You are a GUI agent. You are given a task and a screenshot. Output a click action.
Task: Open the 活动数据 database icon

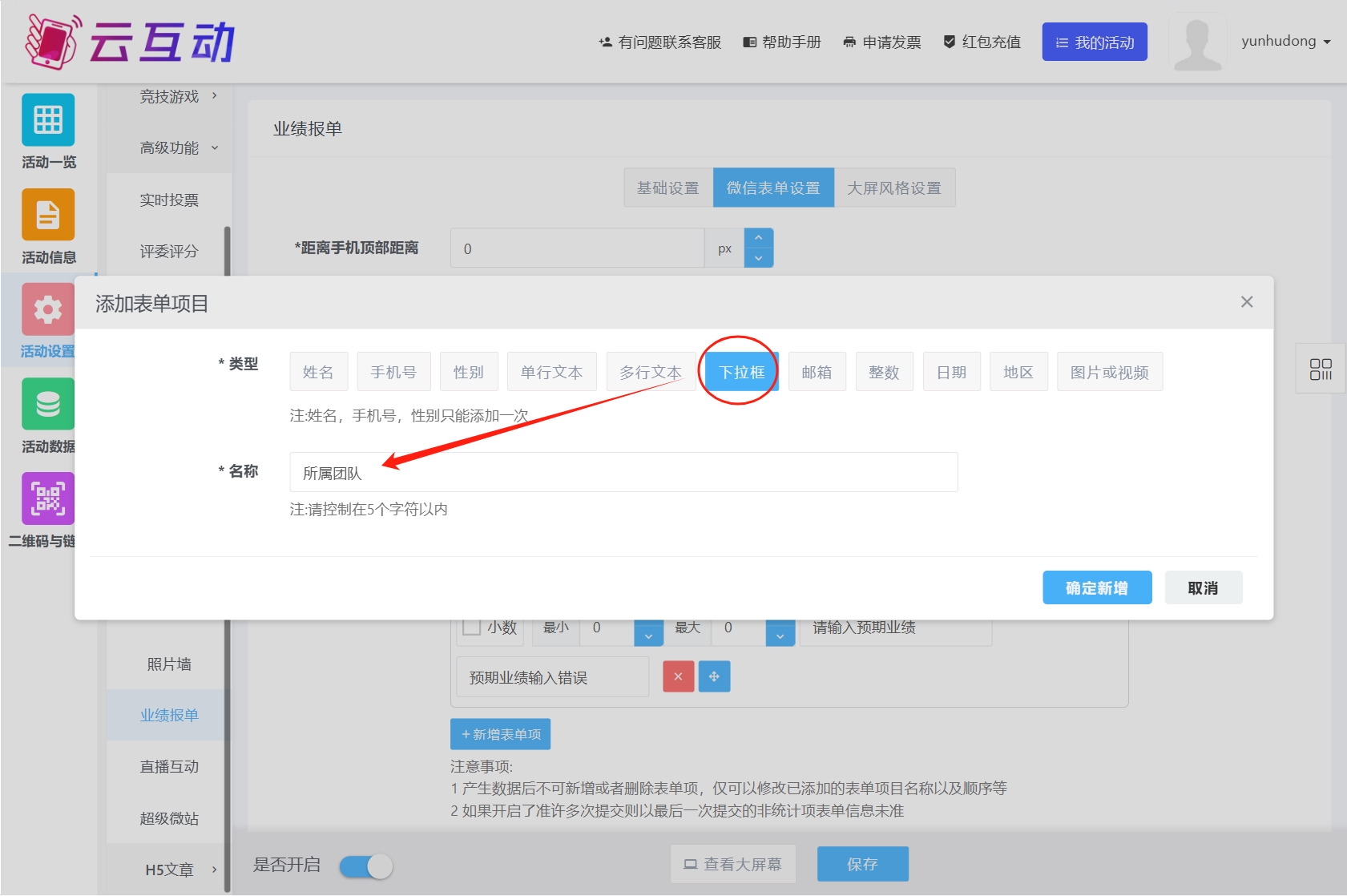48,404
